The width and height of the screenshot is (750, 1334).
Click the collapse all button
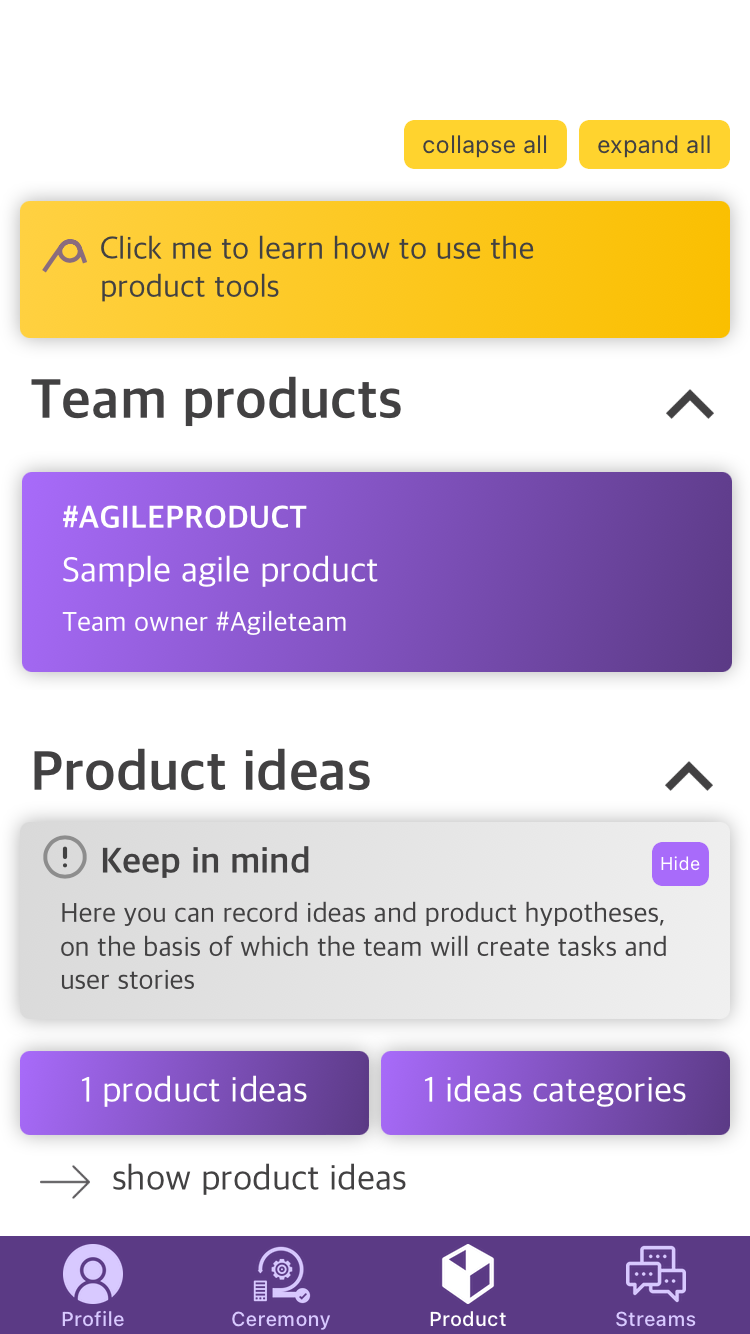(485, 145)
